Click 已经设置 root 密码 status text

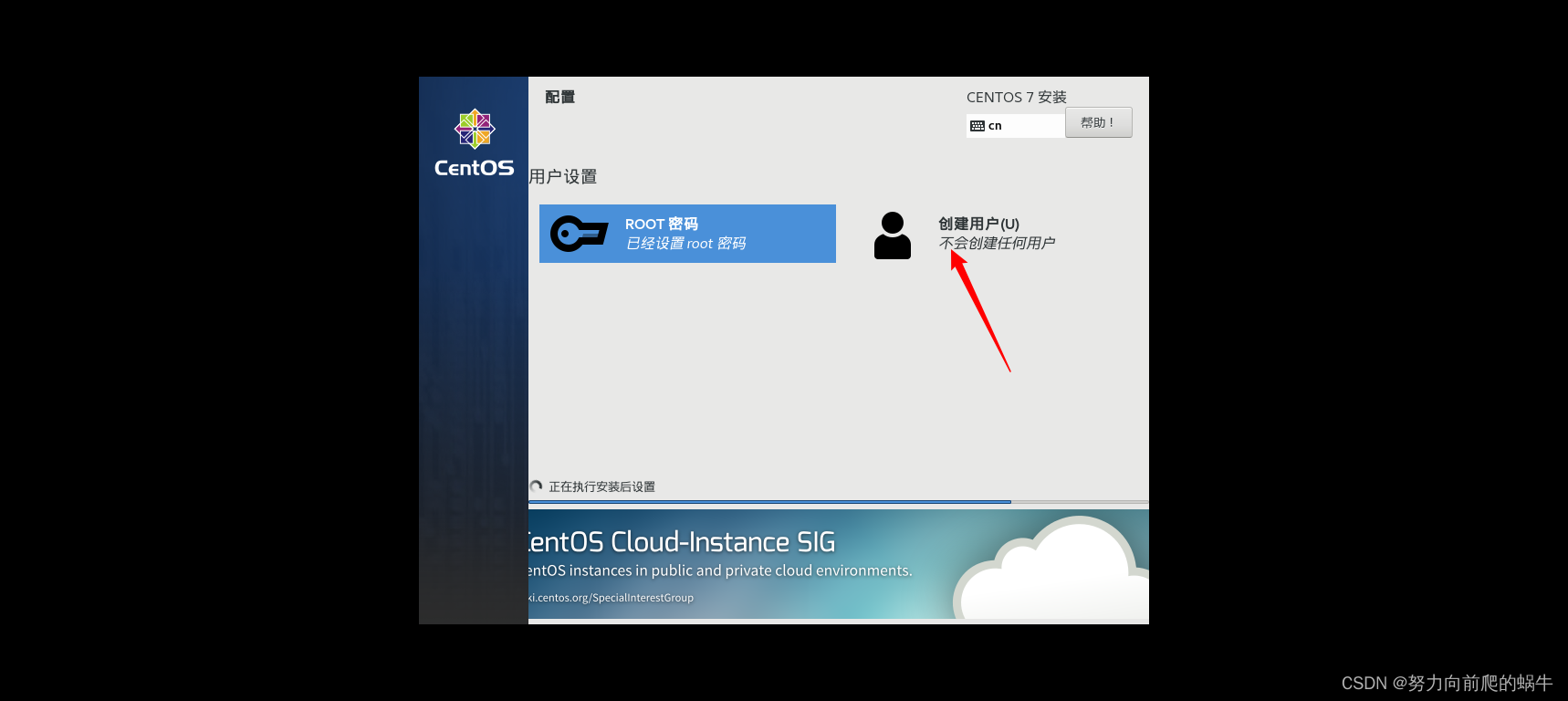pos(685,244)
